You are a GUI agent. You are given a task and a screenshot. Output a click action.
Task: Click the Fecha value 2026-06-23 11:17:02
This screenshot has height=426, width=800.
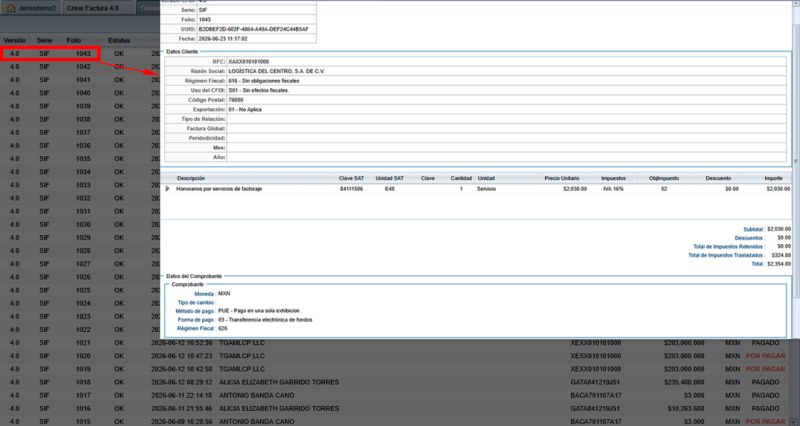pos(223,39)
